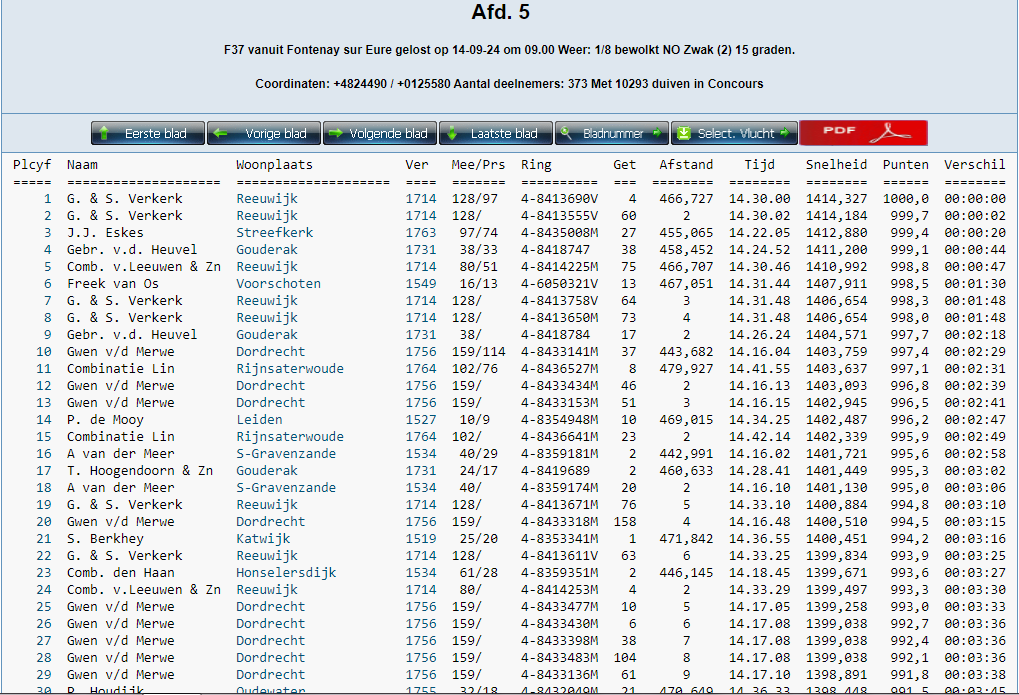Screen dimensions: 1019x695
Task: Click Mee/Prs value 159/114
Action: coord(478,352)
